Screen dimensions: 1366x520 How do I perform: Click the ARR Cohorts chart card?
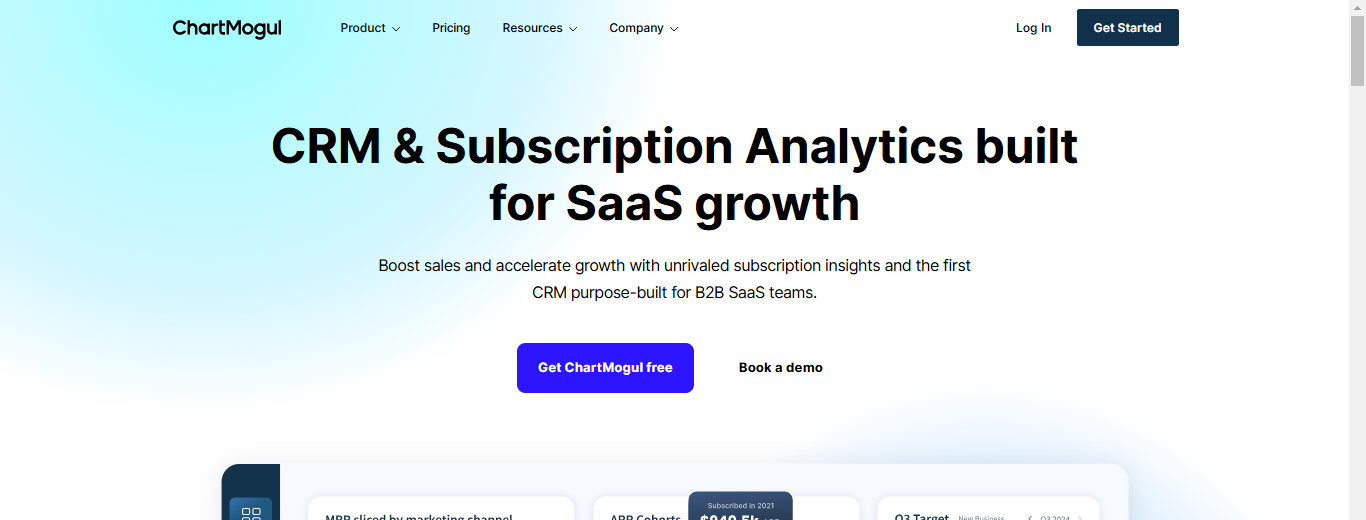pos(640,512)
